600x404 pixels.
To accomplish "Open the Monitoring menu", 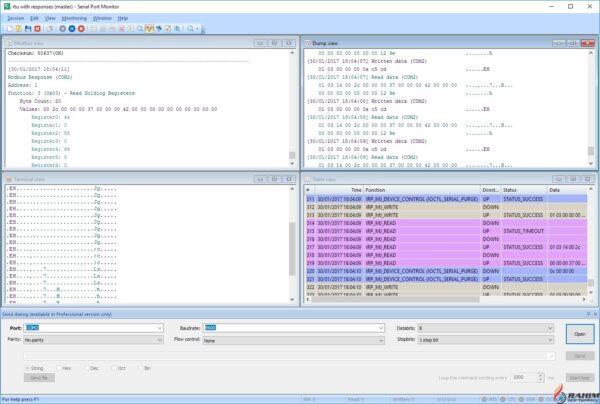I will (74, 18).
